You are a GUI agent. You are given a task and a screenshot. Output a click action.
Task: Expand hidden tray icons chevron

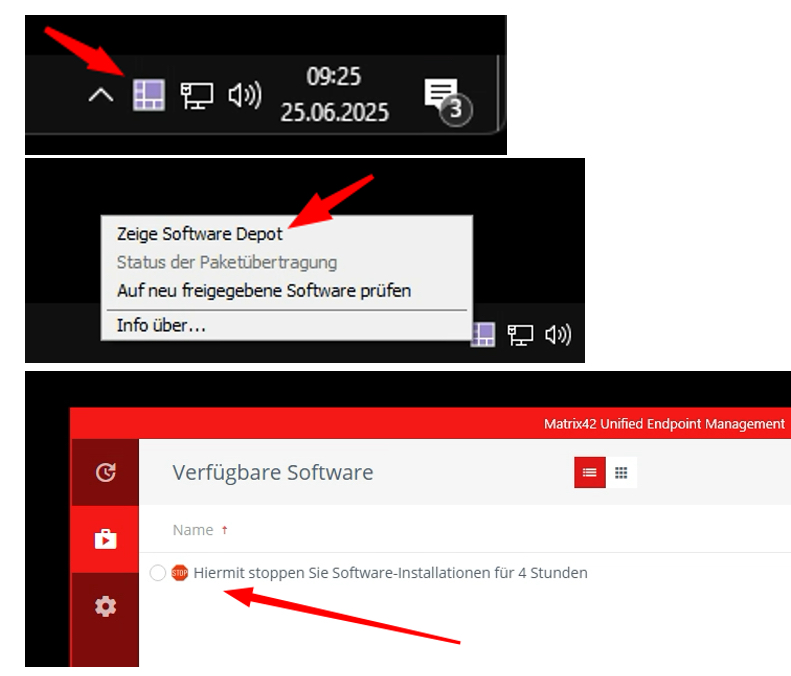101,95
